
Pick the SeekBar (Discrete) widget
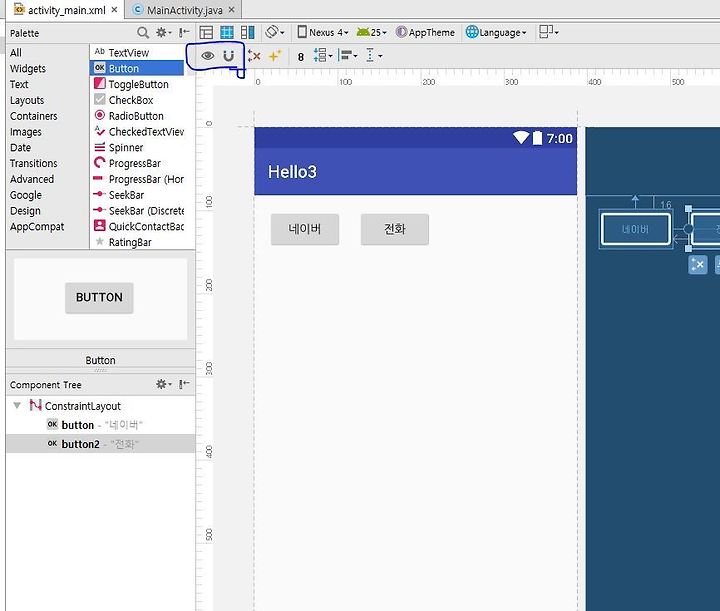pyautogui.click(x=137, y=211)
